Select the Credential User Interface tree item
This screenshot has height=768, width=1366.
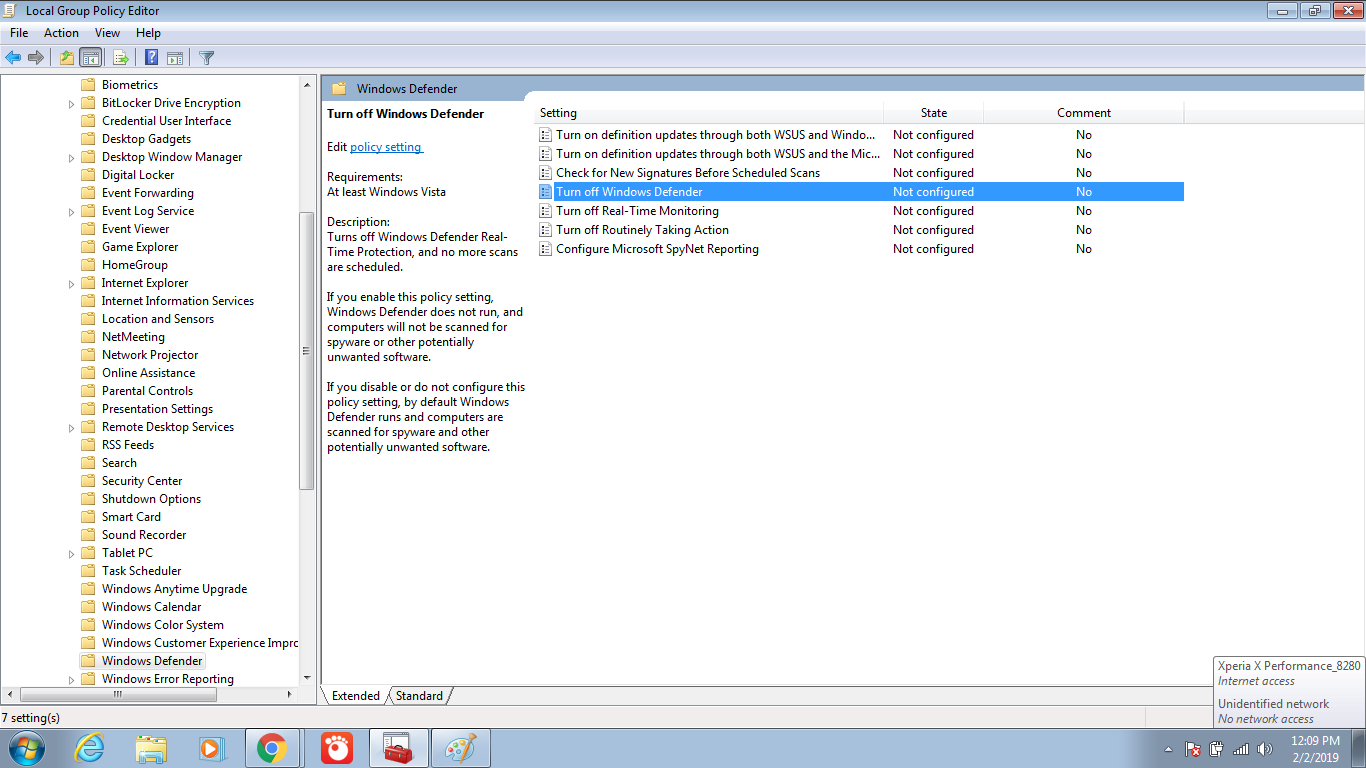point(166,121)
